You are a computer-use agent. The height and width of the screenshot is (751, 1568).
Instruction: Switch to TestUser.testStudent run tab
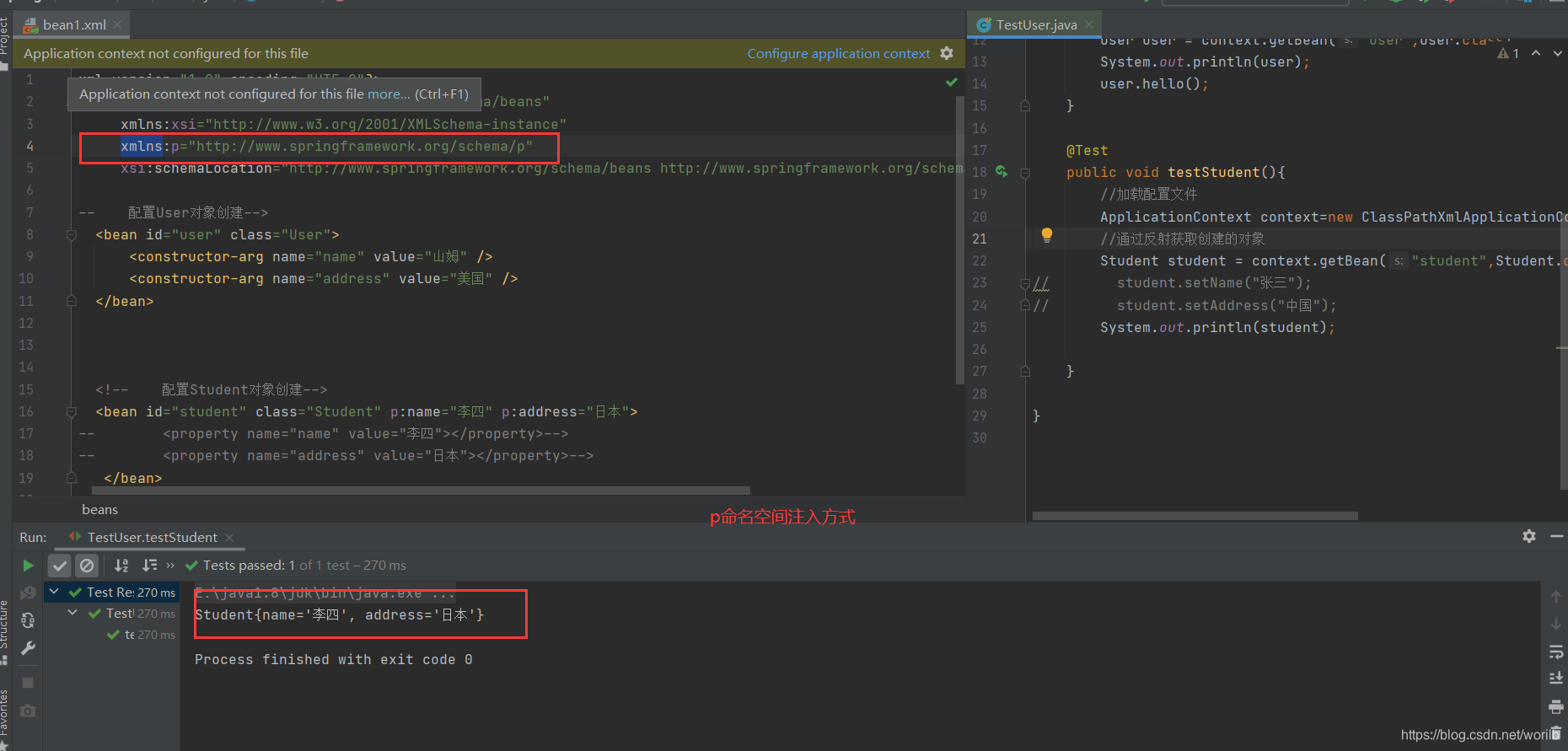coord(152,537)
